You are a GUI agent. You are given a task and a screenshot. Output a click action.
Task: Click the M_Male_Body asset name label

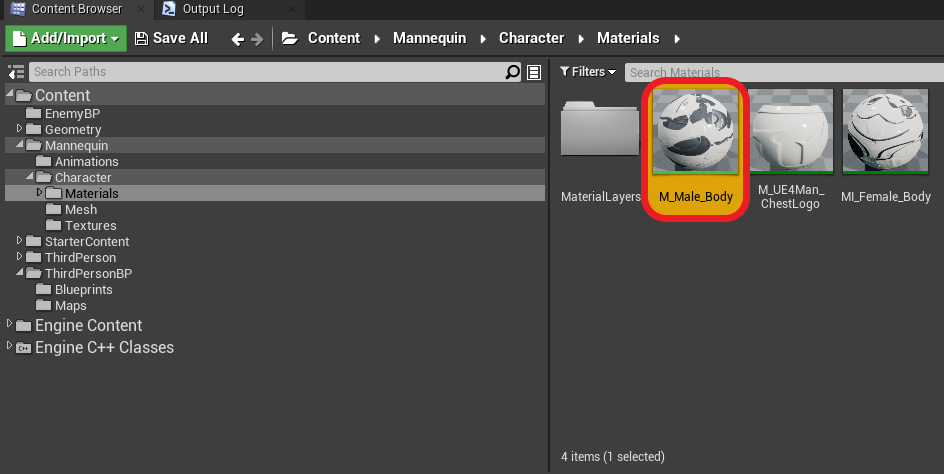[695, 196]
